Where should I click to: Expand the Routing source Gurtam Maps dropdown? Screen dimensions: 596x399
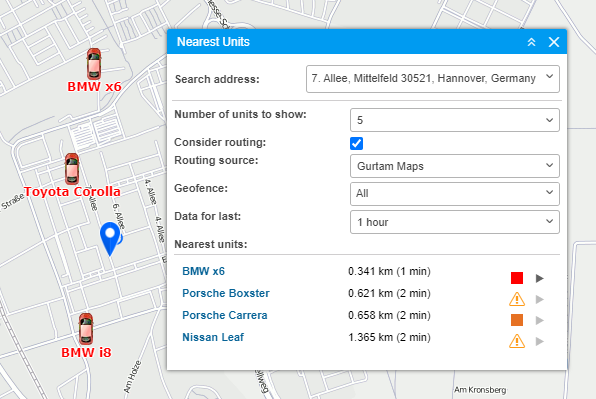(455, 166)
